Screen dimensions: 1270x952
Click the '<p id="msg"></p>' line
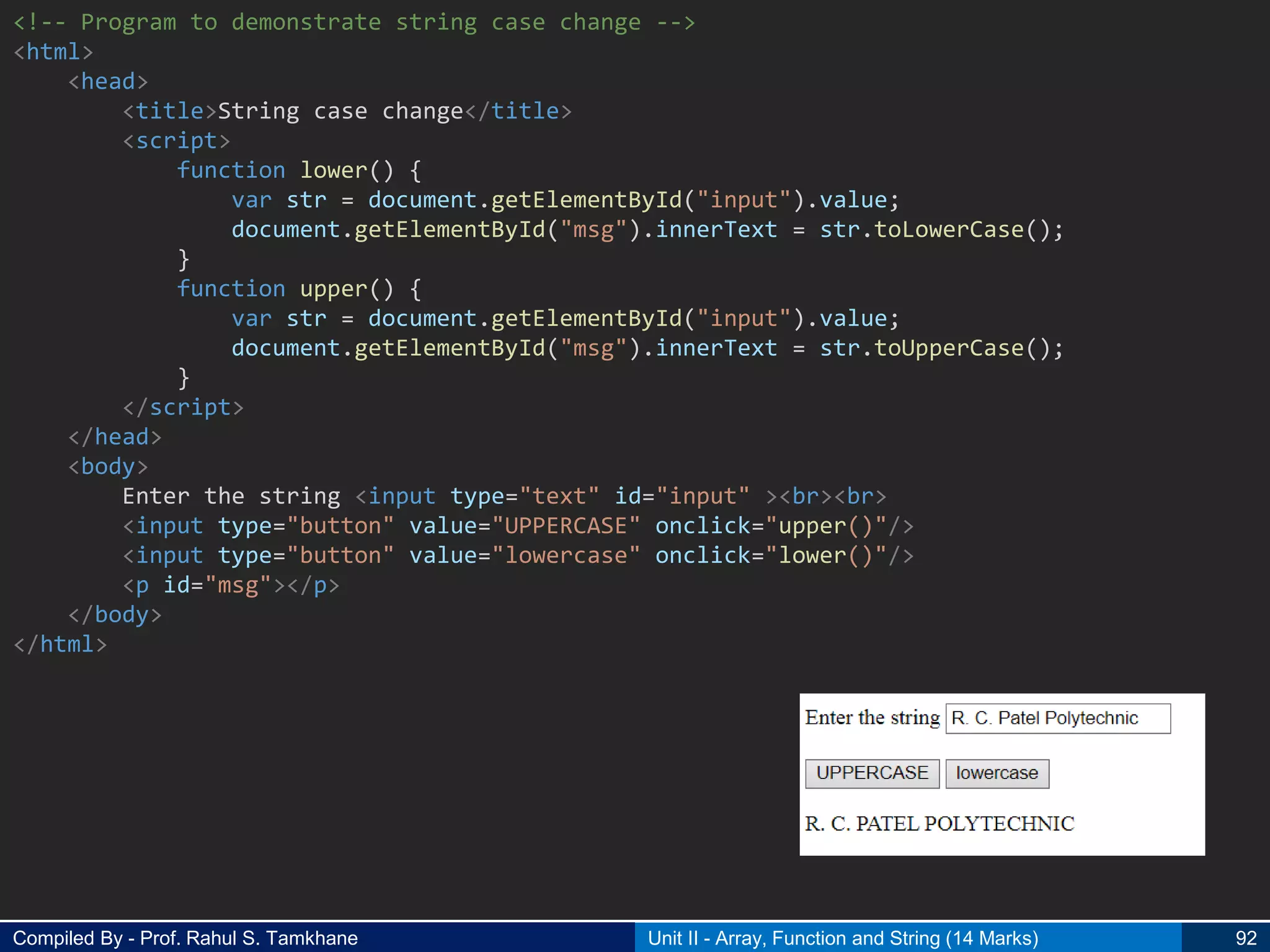pyautogui.click(x=231, y=585)
